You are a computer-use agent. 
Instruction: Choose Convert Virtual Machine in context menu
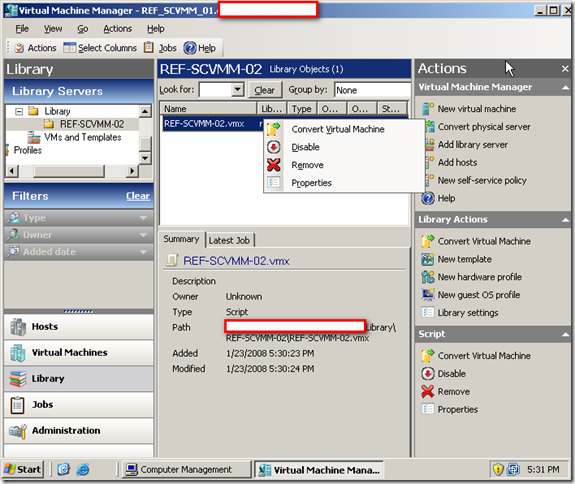(344, 129)
